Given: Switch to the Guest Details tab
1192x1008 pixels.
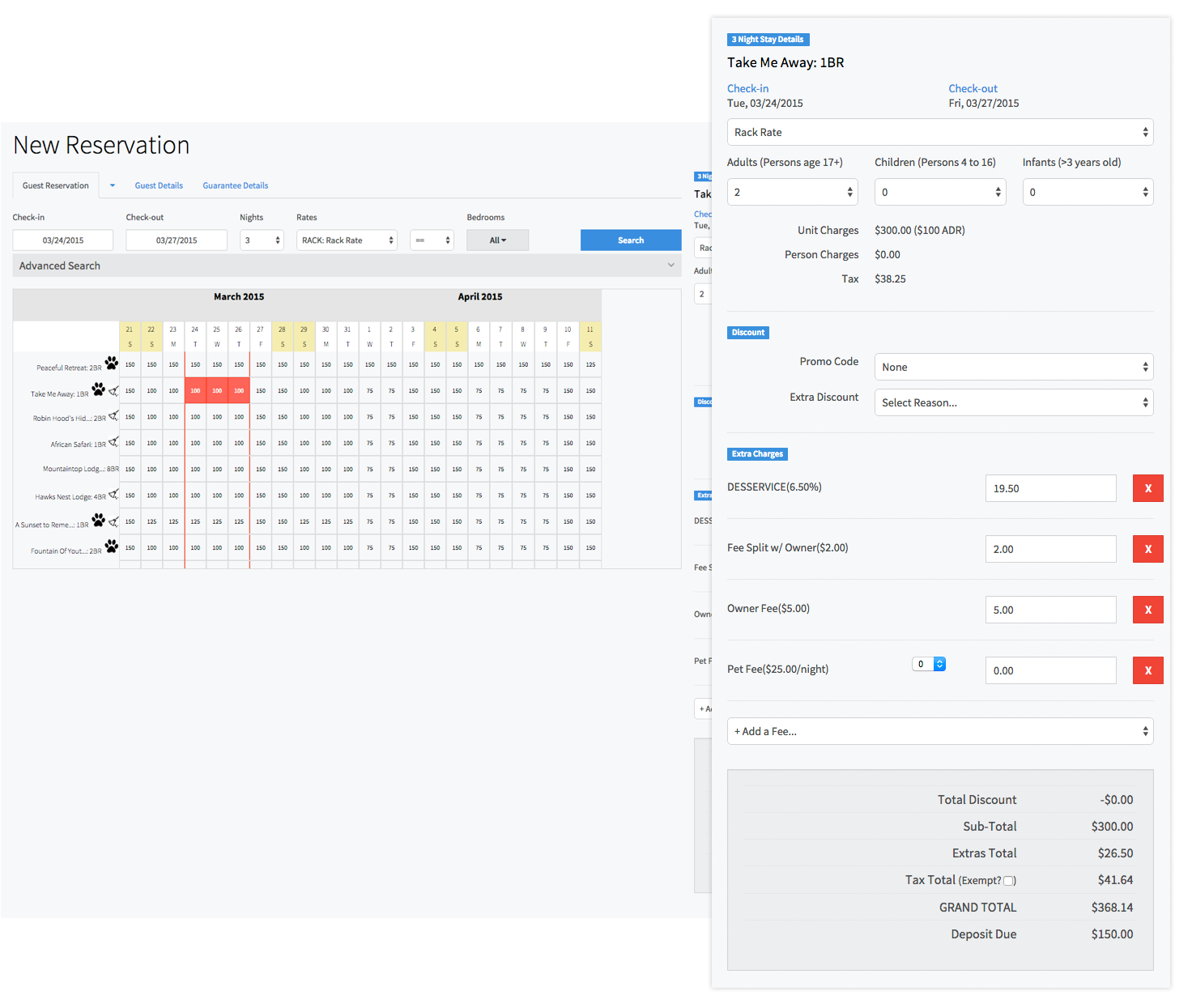Looking at the screenshot, I should (x=159, y=185).
